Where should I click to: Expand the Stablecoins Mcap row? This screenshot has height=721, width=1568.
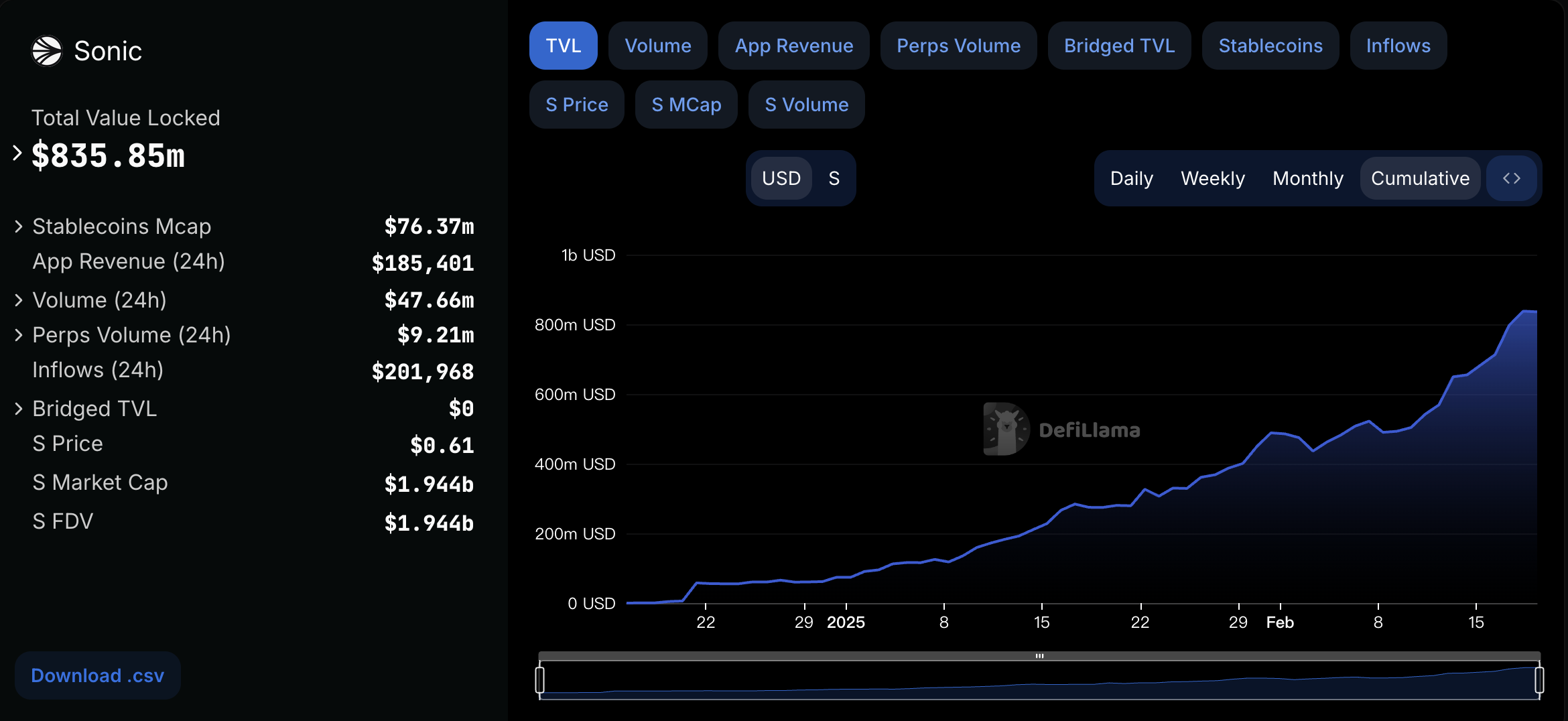[x=18, y=226]
